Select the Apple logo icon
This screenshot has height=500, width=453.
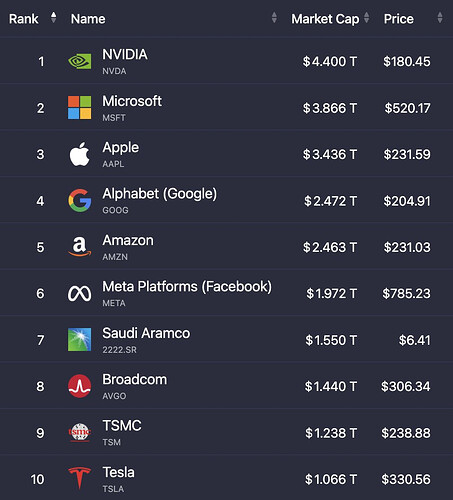tap(79, 154)
